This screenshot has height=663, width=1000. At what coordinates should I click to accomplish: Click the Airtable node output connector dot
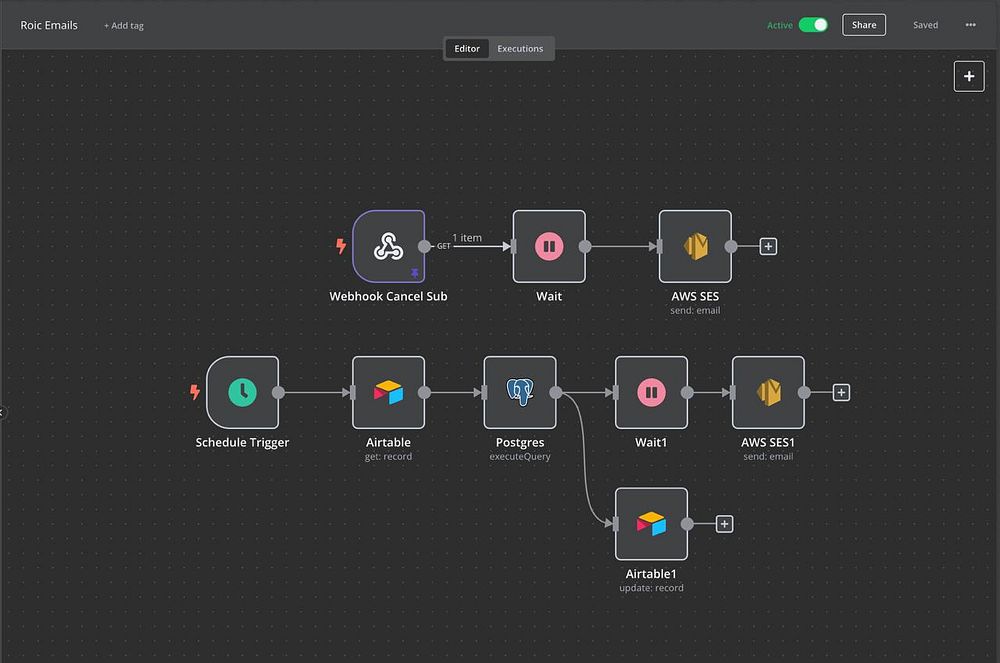pos(424,392)
